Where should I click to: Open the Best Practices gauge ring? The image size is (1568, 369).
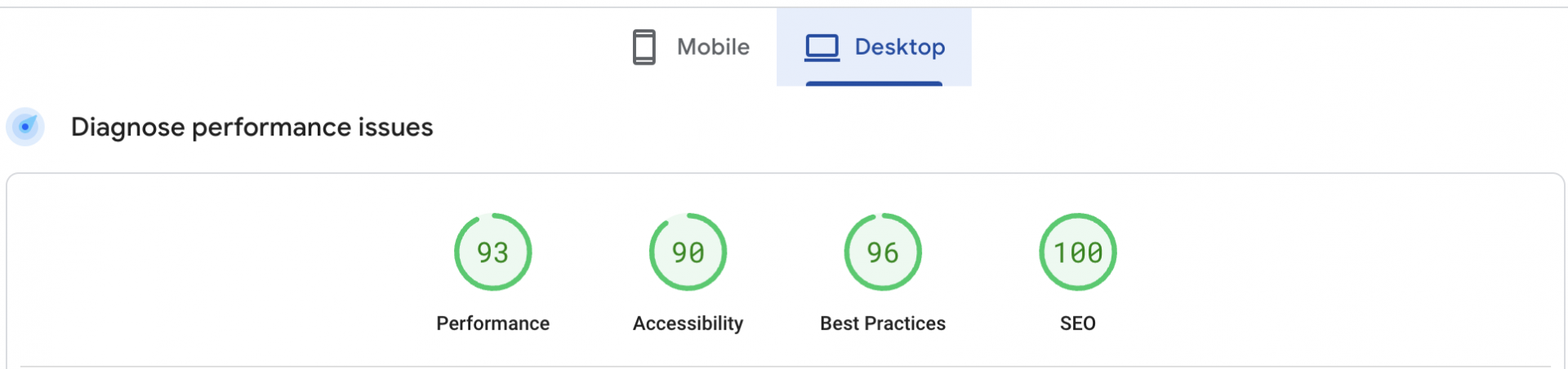point(883,252)
